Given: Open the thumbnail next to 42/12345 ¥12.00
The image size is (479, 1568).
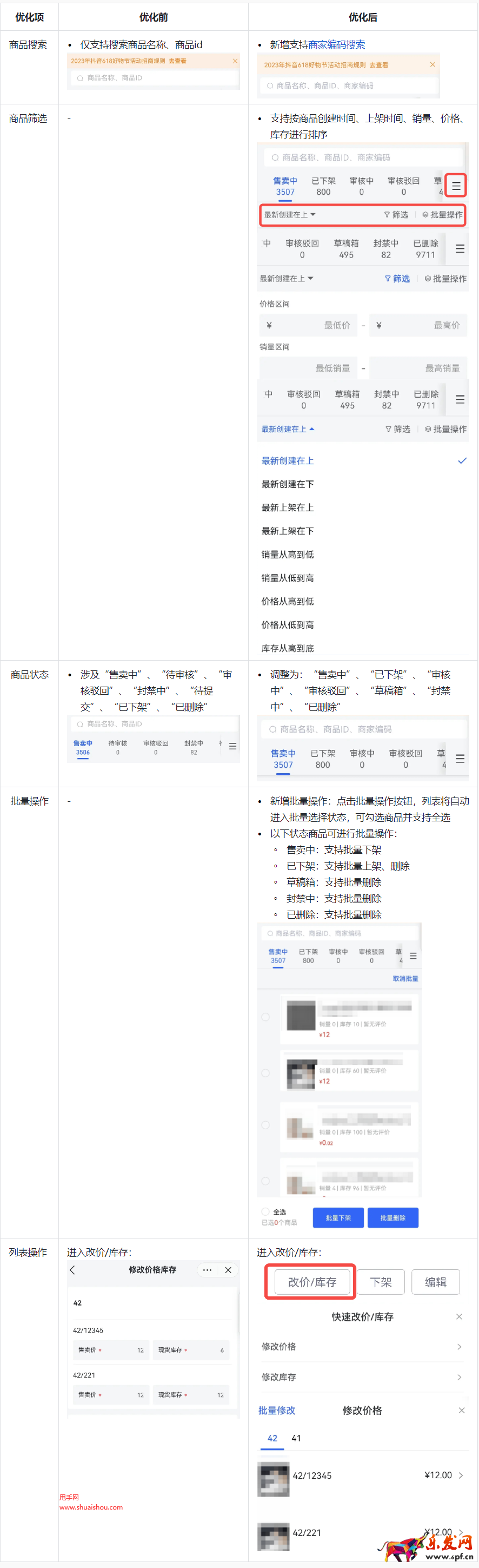Looking at the screenshot, I should point(274,1480).
